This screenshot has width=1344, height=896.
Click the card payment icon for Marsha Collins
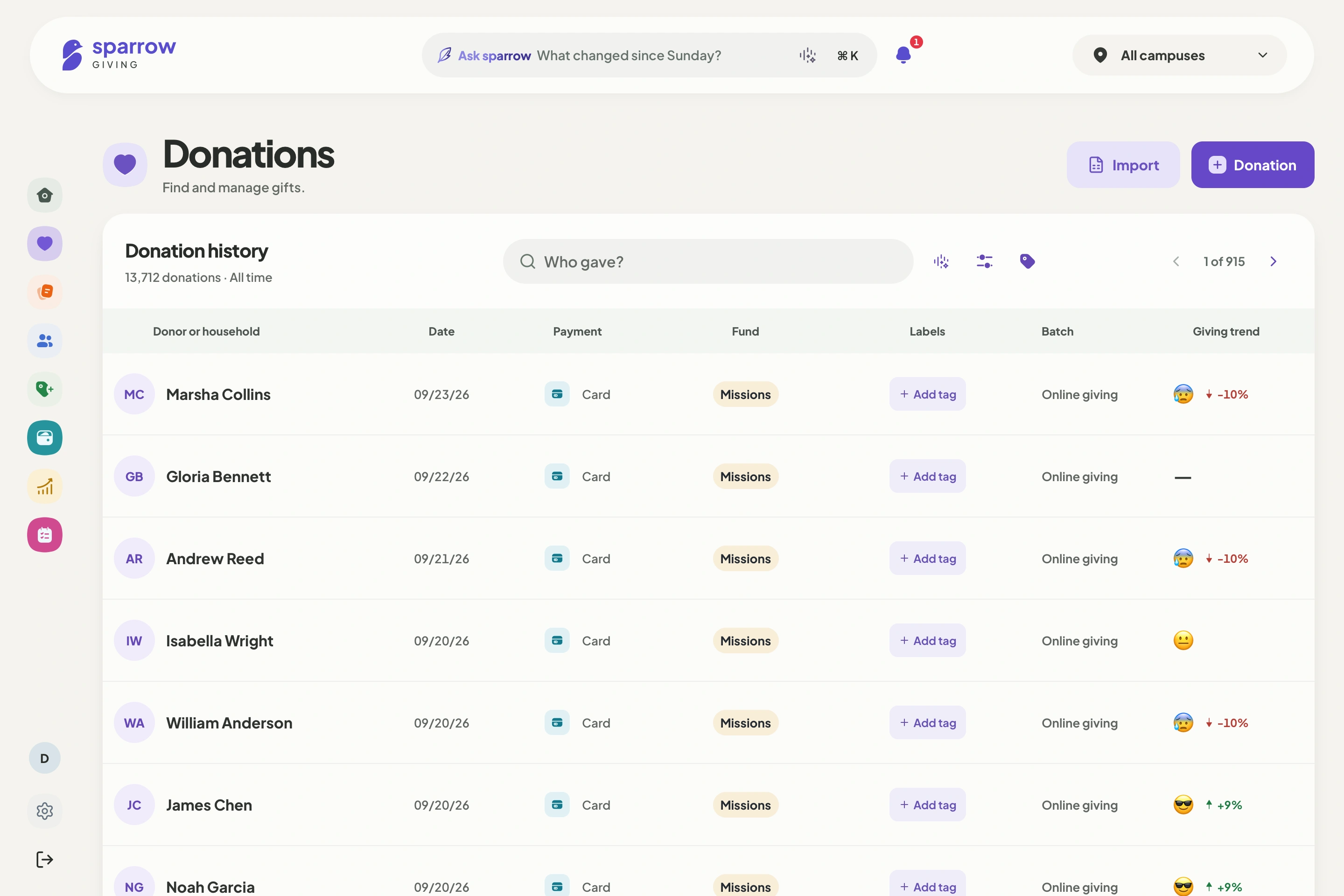coord(557,394)
